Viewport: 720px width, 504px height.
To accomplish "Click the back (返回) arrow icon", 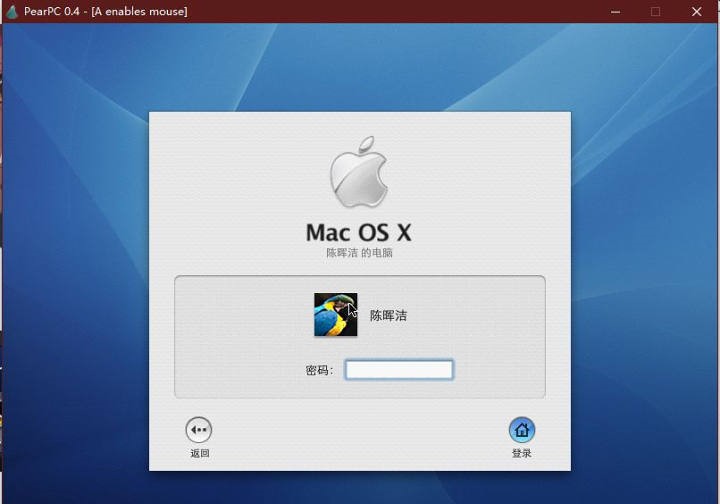I will (x=199, y=430).
